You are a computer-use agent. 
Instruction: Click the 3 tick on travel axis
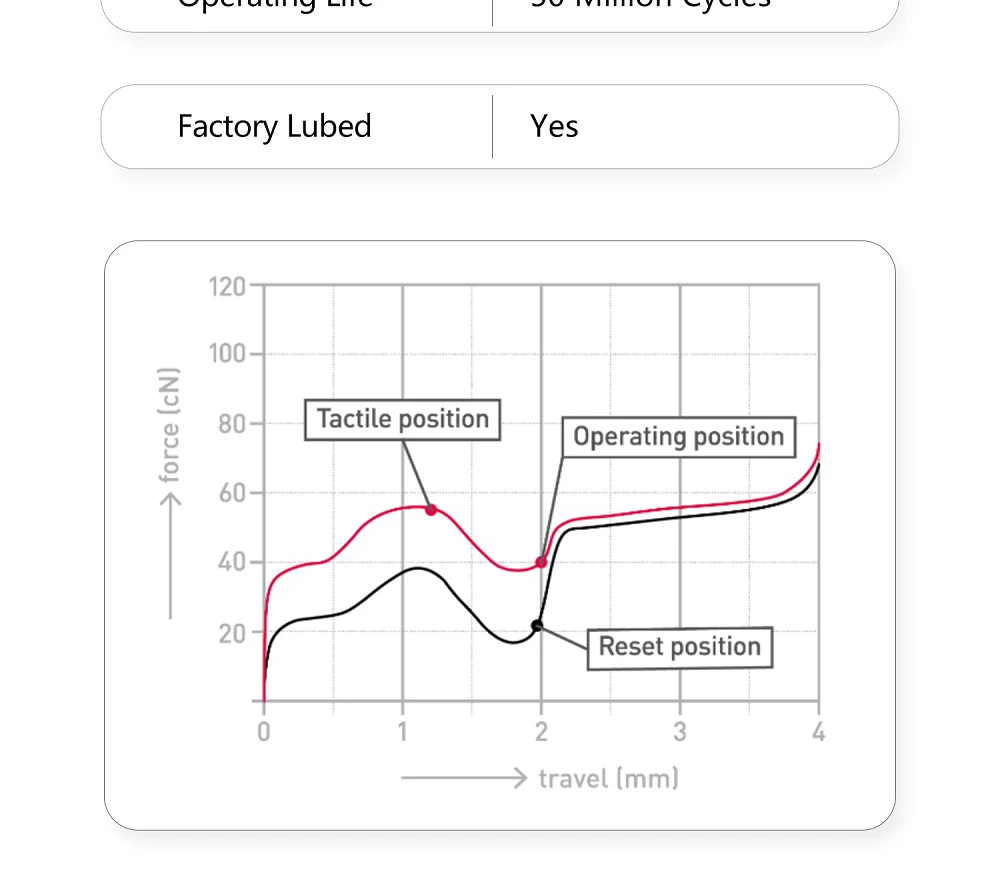pyautogui.click(x=680, y=732)
